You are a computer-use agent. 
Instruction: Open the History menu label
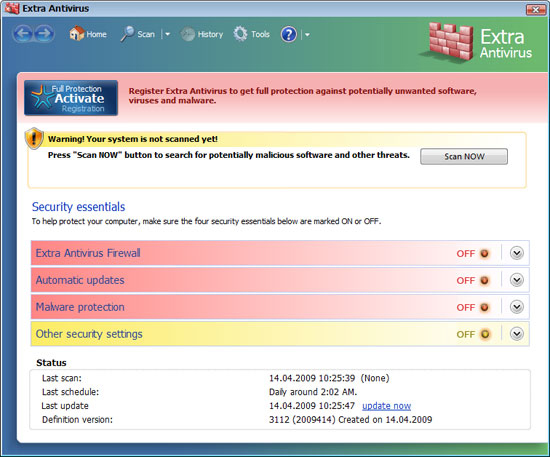click(210, 34)
